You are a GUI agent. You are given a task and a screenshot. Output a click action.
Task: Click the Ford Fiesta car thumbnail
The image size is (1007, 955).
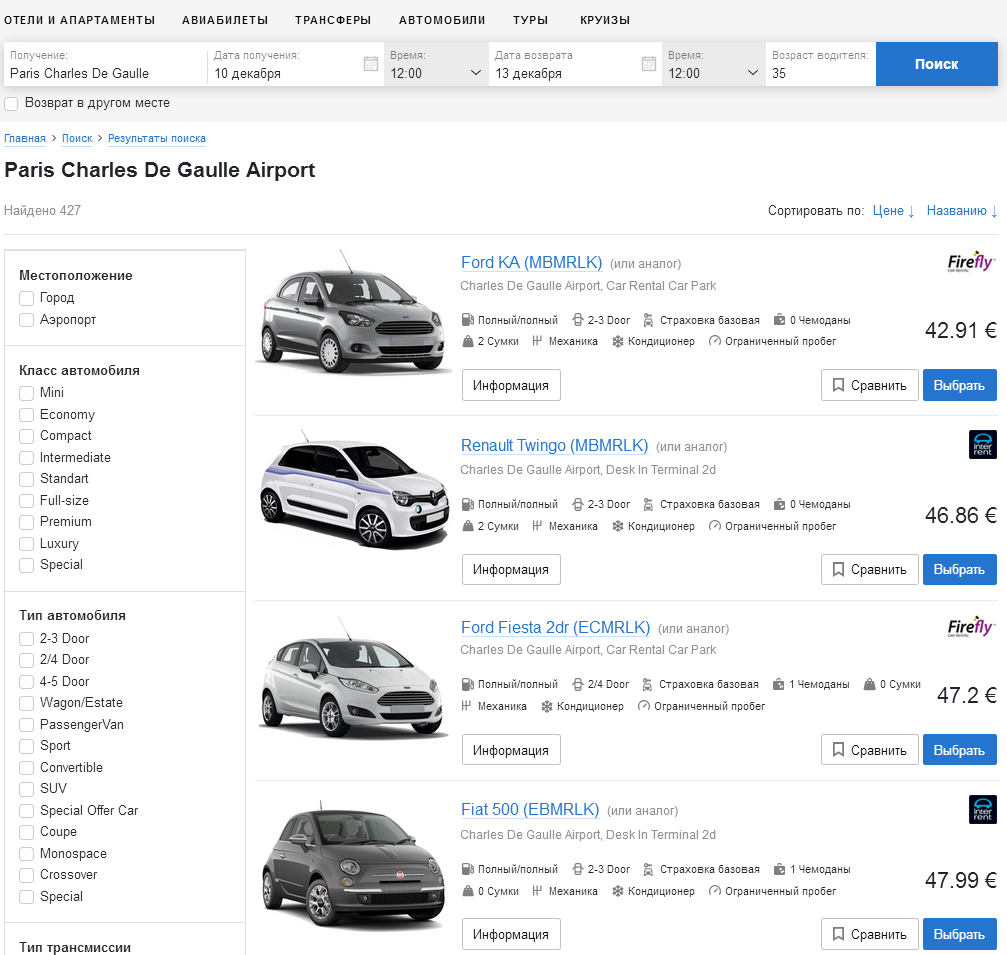coord(354,678)
